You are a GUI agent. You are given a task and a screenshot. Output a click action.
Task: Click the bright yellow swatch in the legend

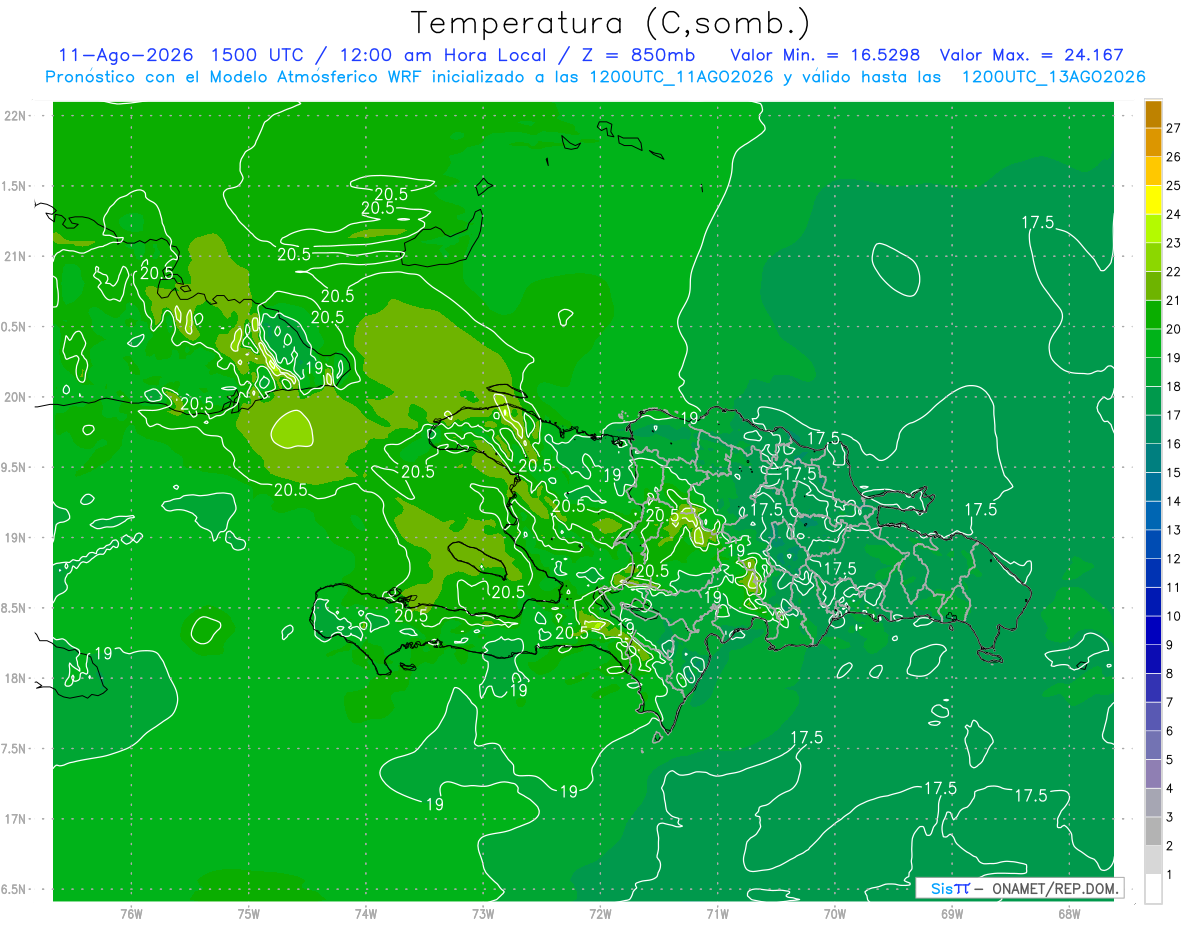pyautogui.click(x=1153, y=200)
